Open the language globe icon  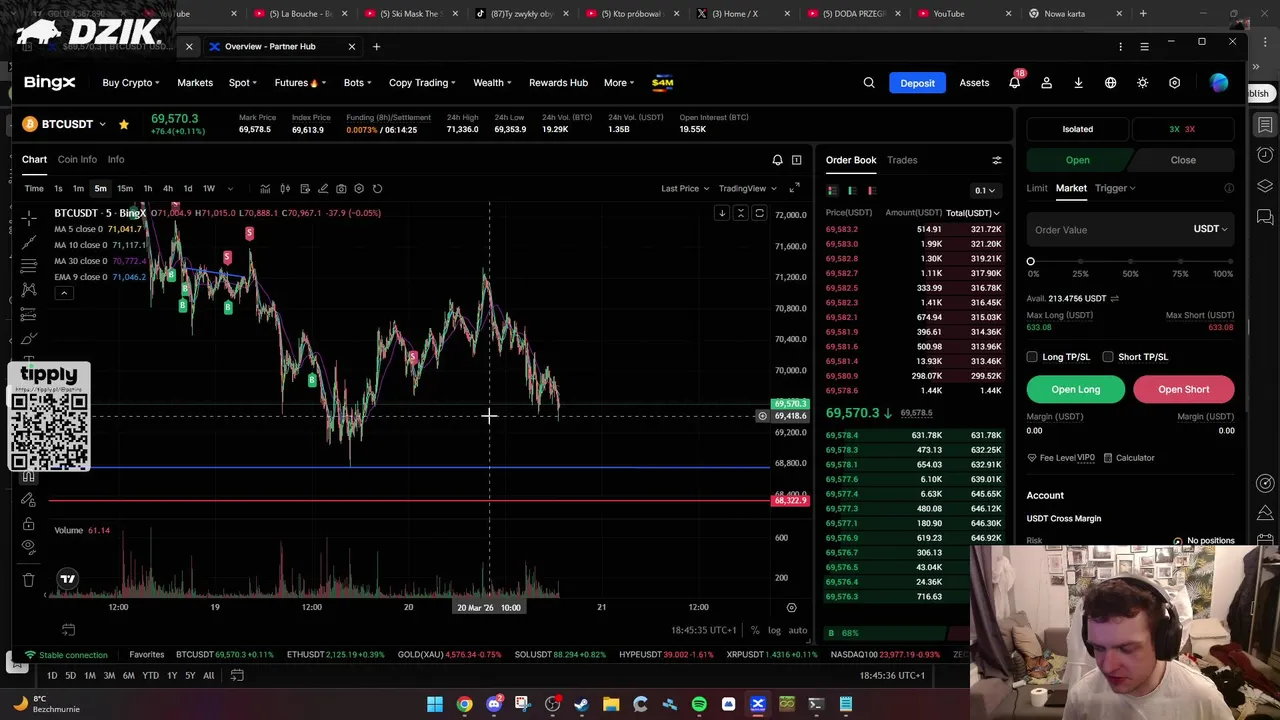click(1110, 83)
